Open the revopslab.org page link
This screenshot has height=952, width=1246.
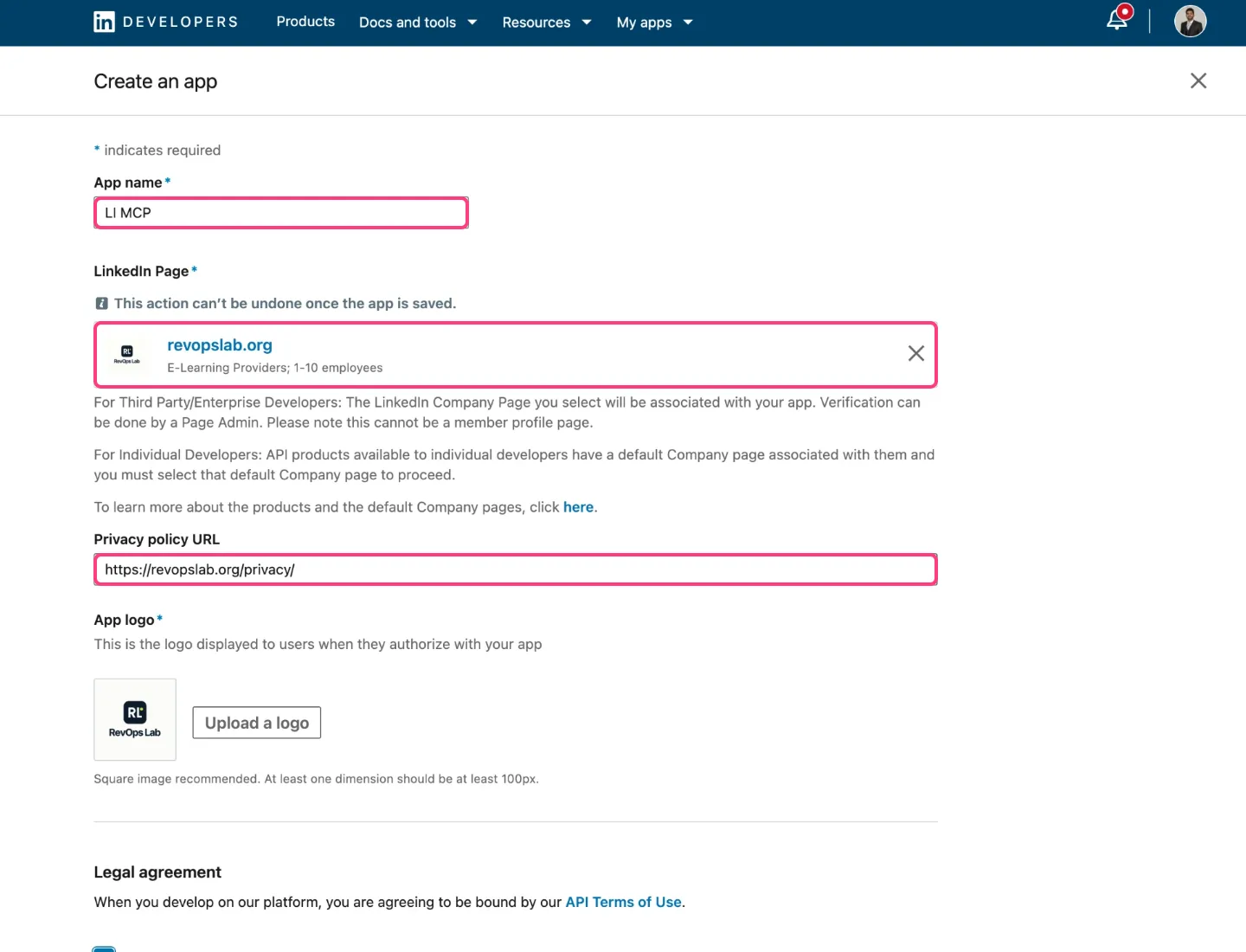pyautogui.click(x=220, y=345)
